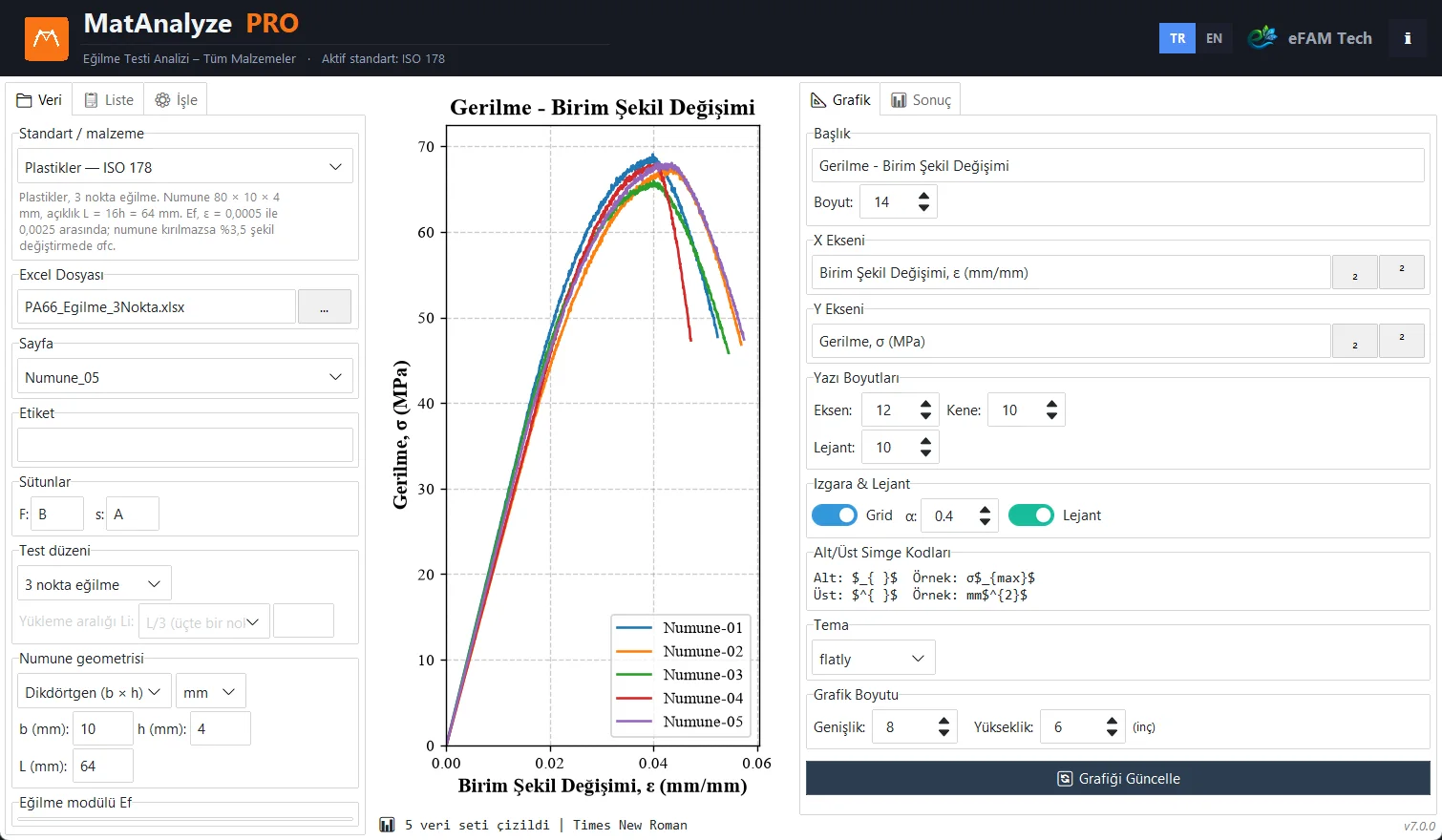1442x840 pixels.
Task: Click the Numune-03 legend entry in the chart
Action: click(x=680, y=675)
